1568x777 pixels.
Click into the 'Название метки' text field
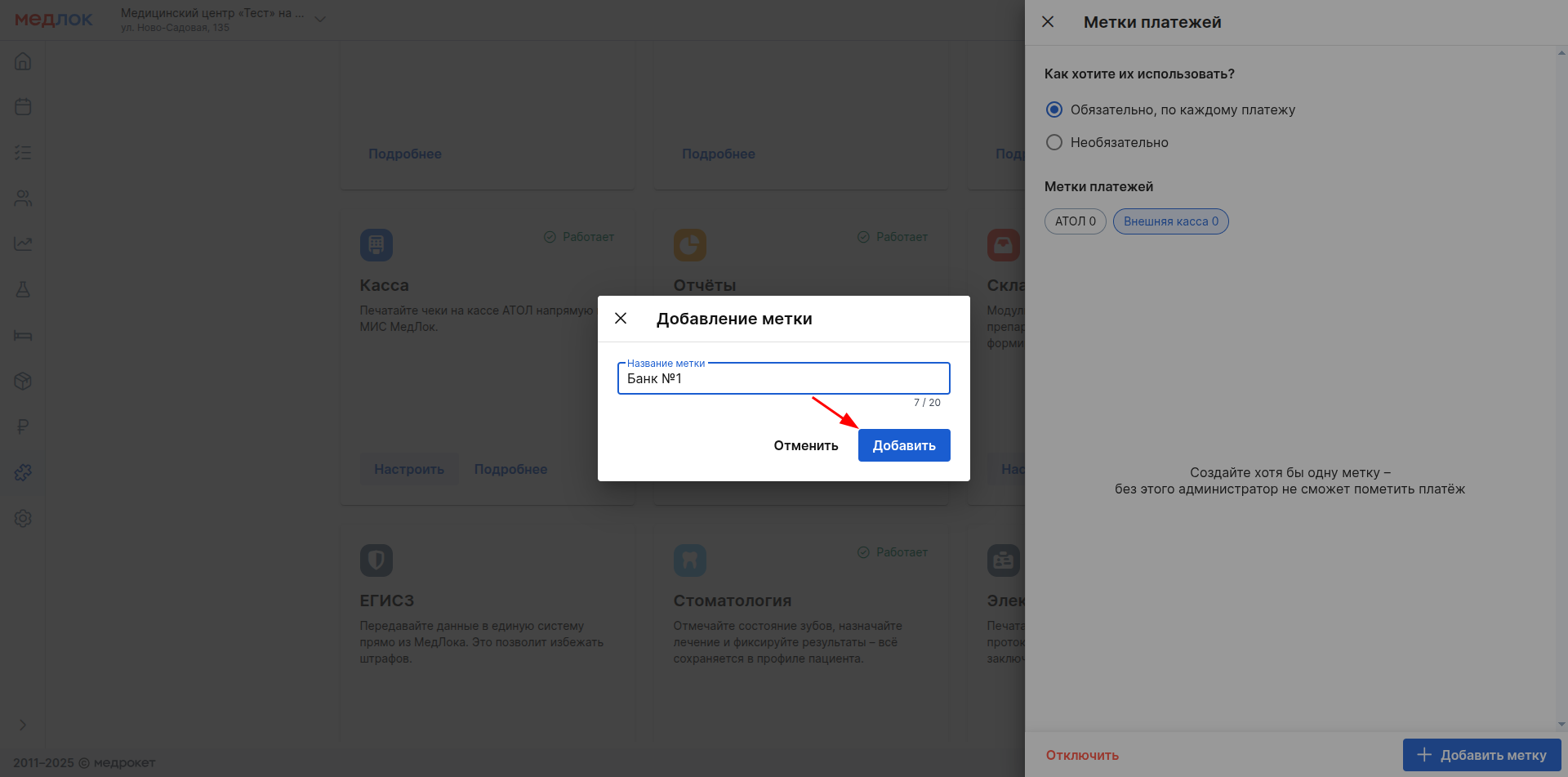point(783,379)
